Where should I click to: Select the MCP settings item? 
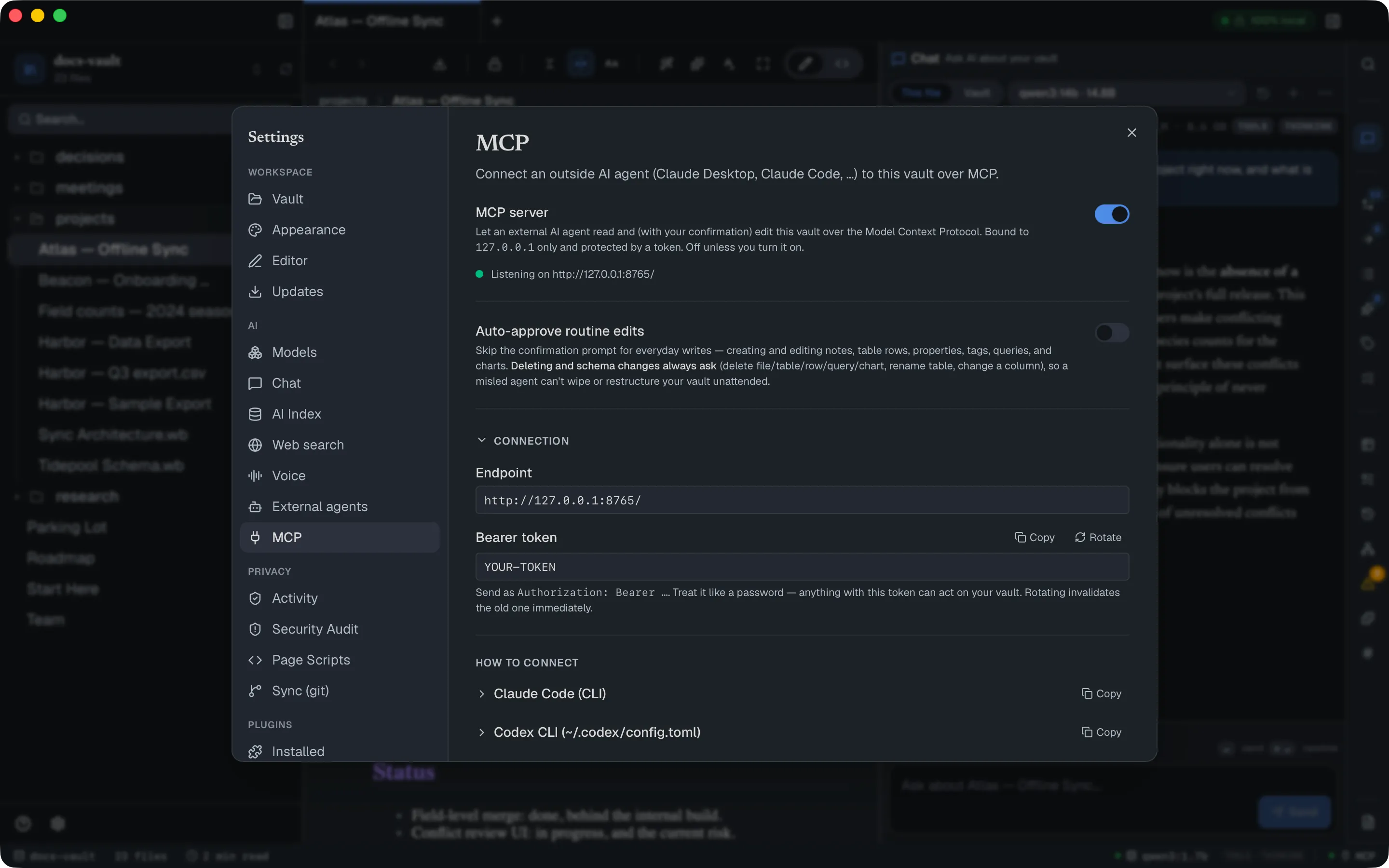coord(340,537)
